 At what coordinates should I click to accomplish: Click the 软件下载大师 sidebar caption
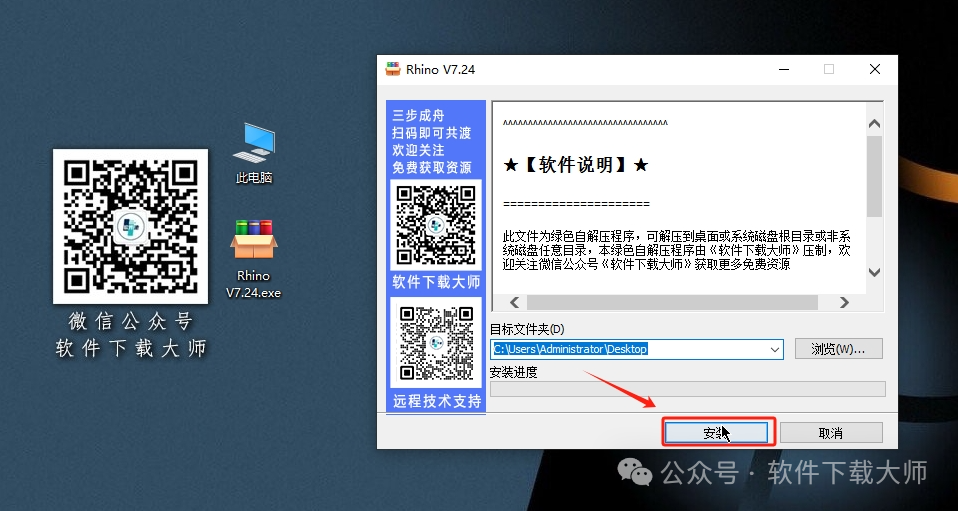pyautogui.click(x=436, y=282)
